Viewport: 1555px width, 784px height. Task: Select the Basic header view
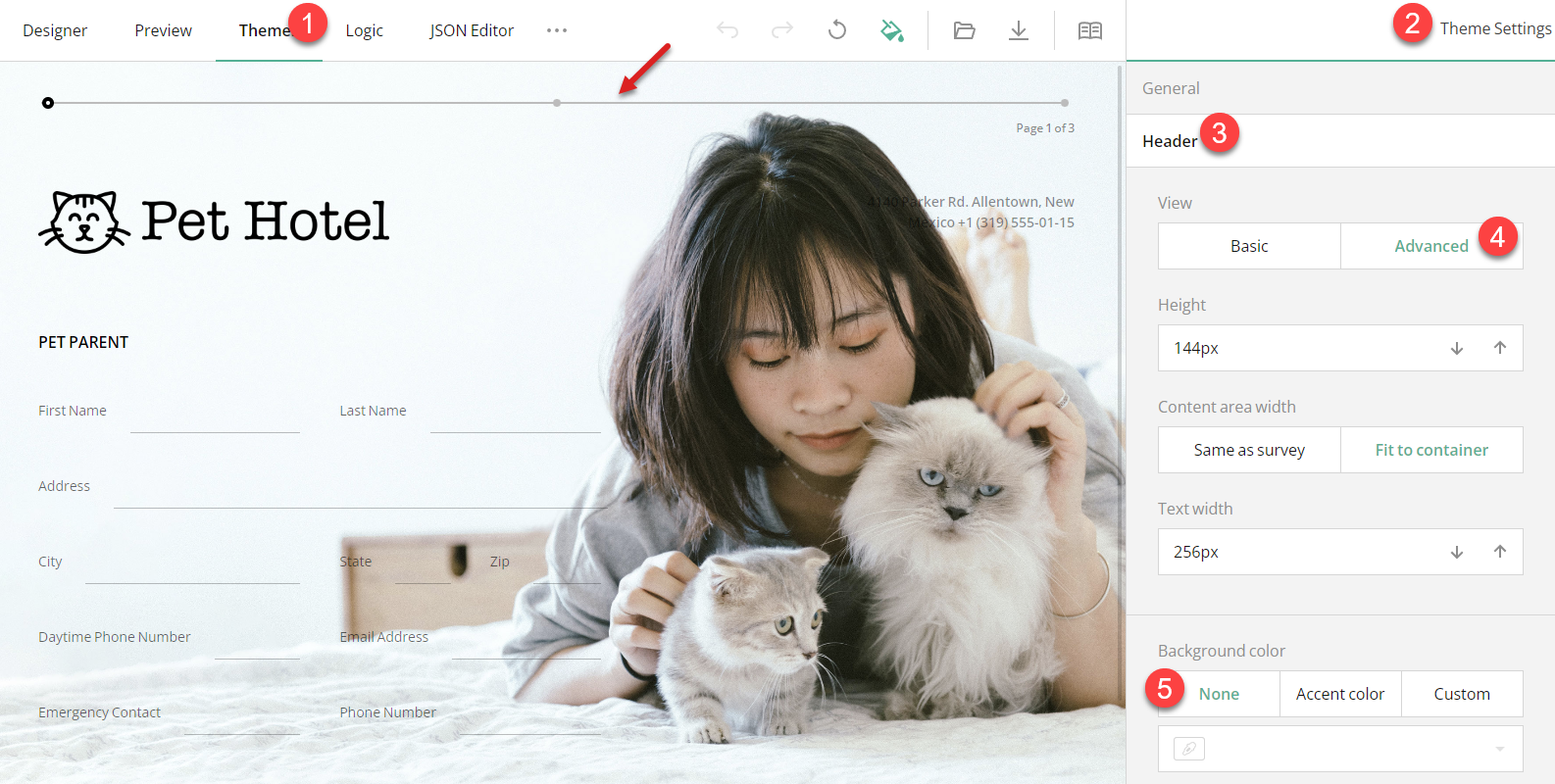(x=1249, y=246)
